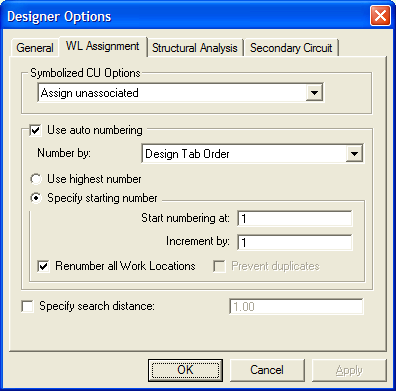This screenshot has width=396, height=391.
Task: Close the Designer Options dialog
Action: (380, 16)
